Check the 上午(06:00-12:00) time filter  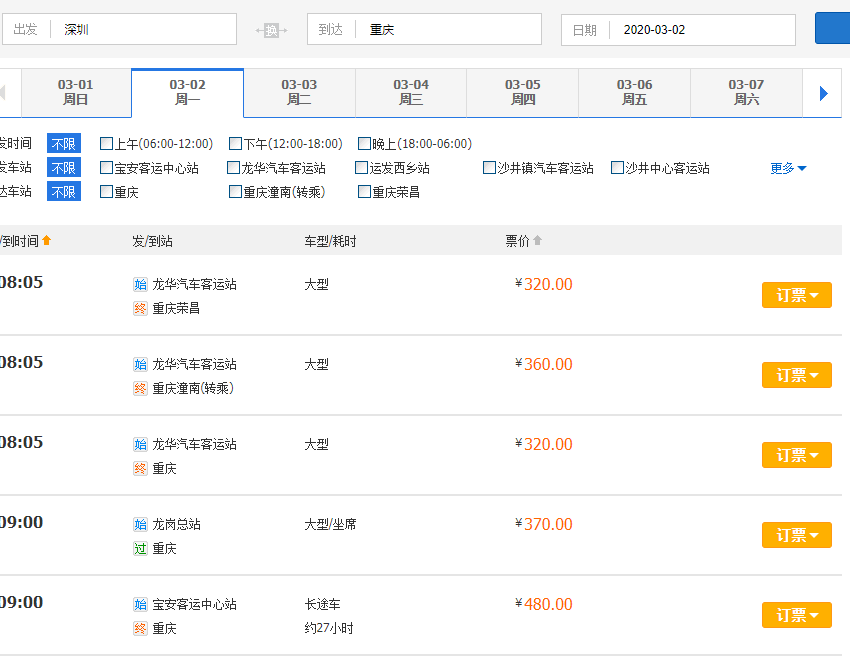(x=107, y=144)
